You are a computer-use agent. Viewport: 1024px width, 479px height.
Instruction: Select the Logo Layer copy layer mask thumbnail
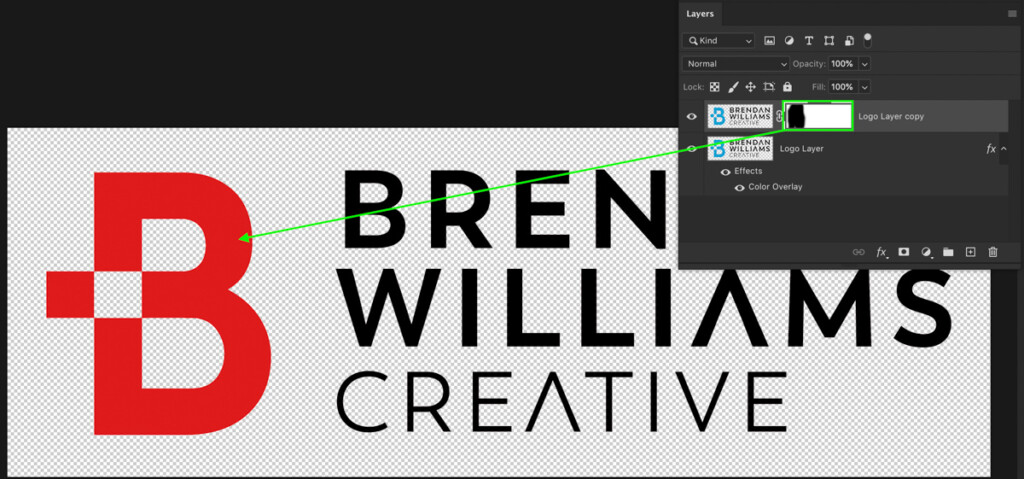818,116
